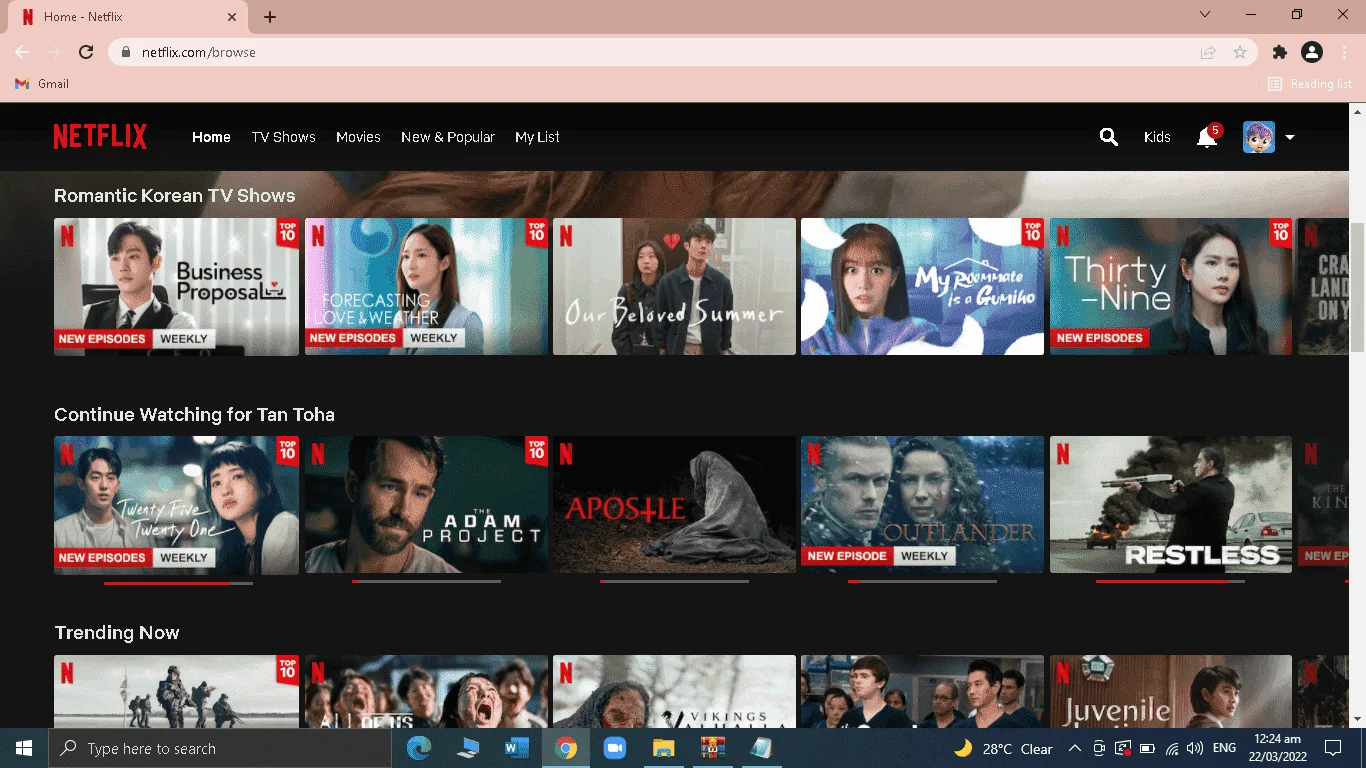Open a new browser tab
This screenshot has width=1366, height=768.
270,17
